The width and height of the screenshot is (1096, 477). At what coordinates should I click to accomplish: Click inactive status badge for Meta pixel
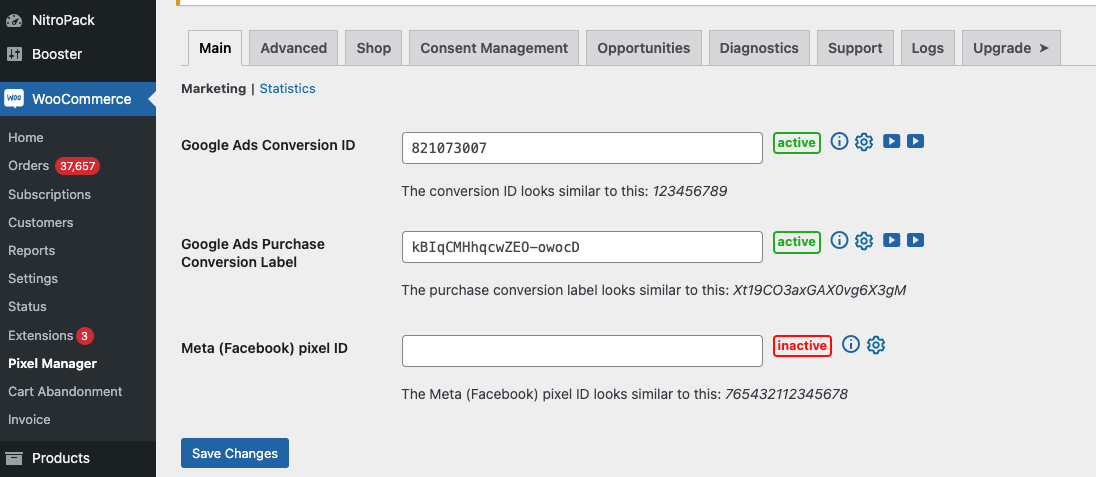pyautogui.click(x=802, y=346)
